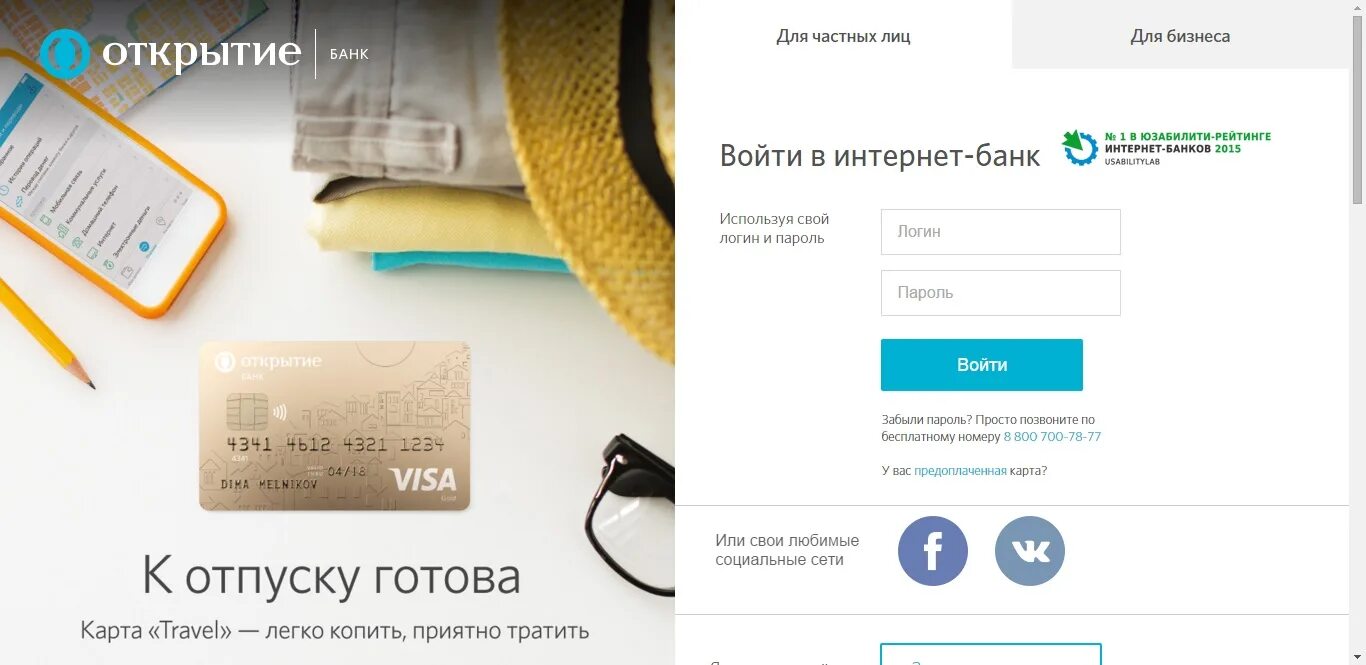Click the round Otkritie logo emblem
Viewport: 1366px width, 665px height.
tap(65, 54)
